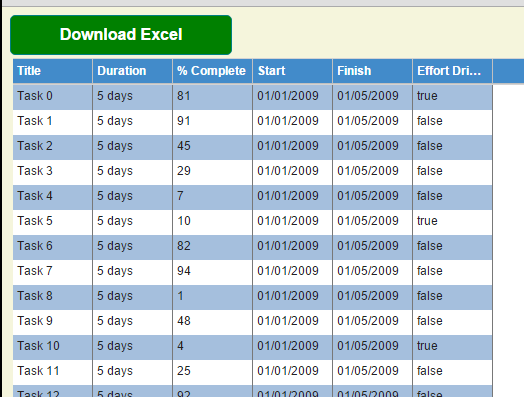The height and width of the screenshot is (397, 524).
Task: Click the Download Excel button
Action: [121, 35]
